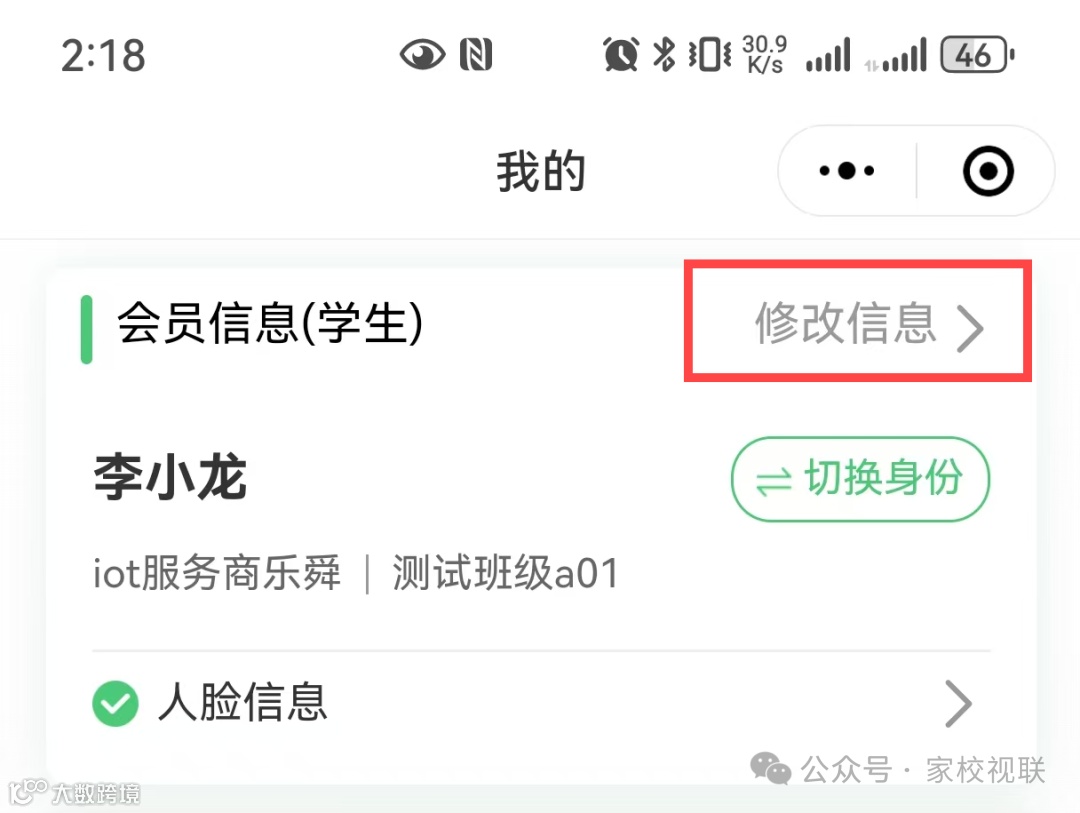Tap the 会员信息(学生) section header
The height and width of the screenshot is (813, 1080).
click(269, 324)
